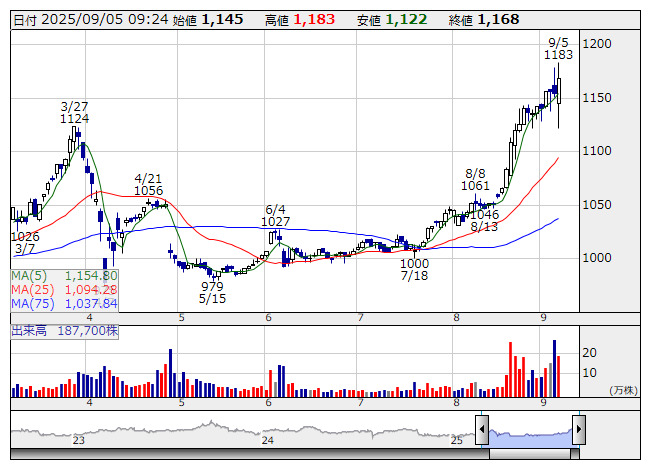The width and height of the screenshot is (653, 470).
Task: Click the 9/5 1183 high price marker
Action: pos(559,49)
